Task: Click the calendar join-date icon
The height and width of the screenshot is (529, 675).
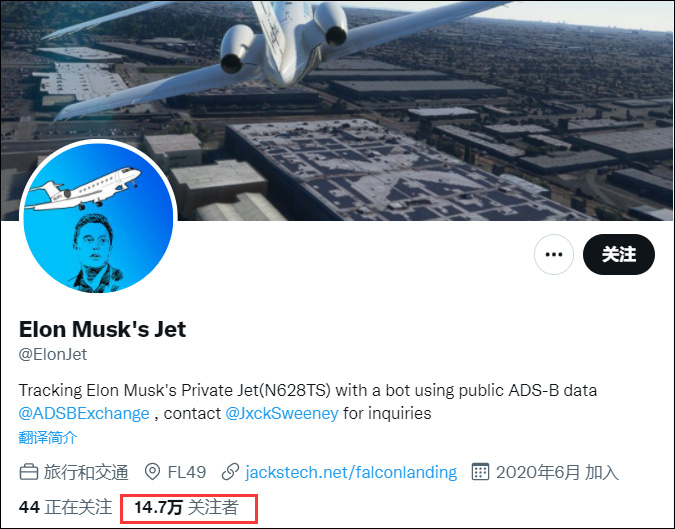Action: coord(479,472)
